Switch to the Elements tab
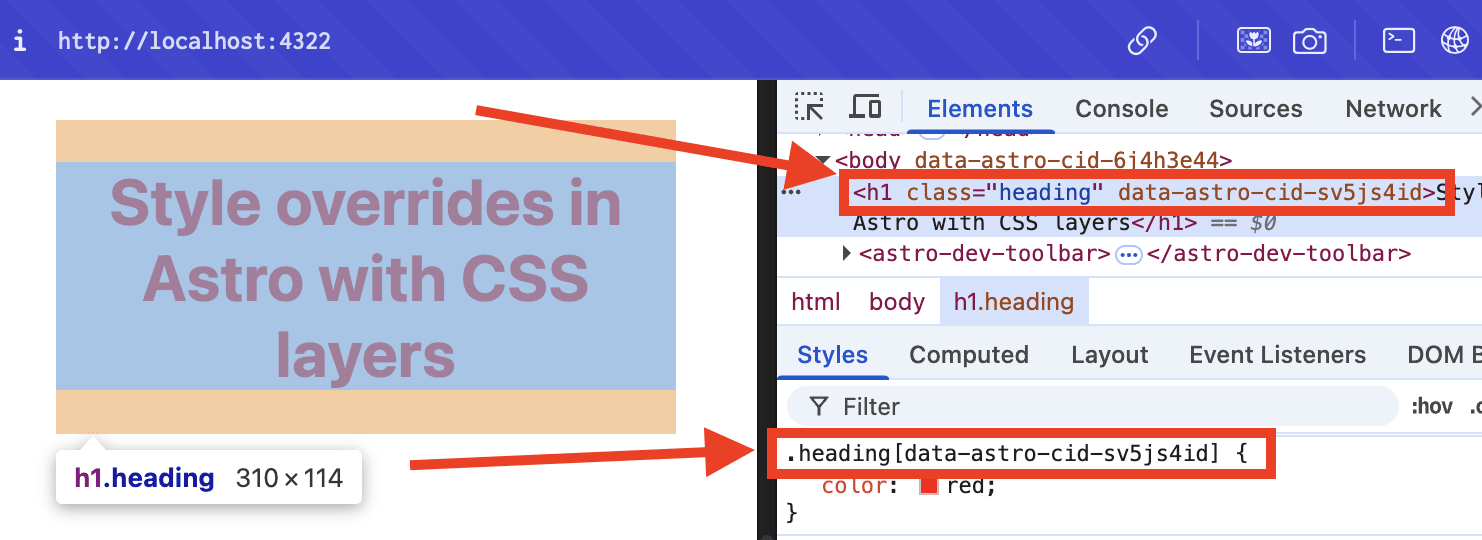This screenshot has width=1482, height=540. pos(980,109)
